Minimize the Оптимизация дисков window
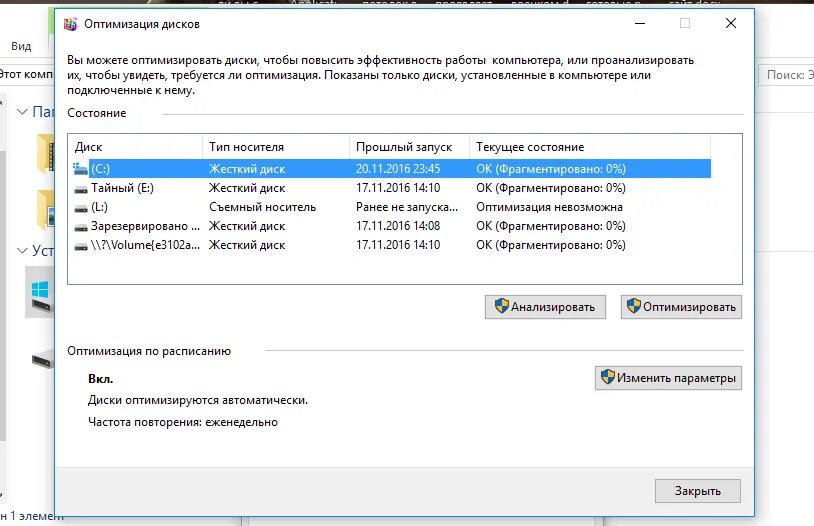814x526 pixels. [x=640, y=23]
